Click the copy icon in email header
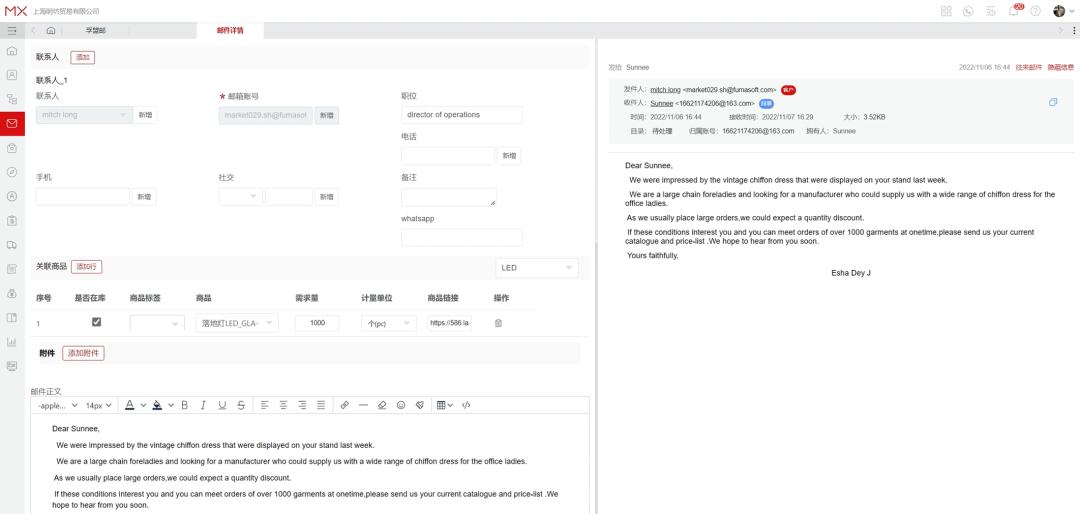Screen dimensions: 1080x514 1053,102
